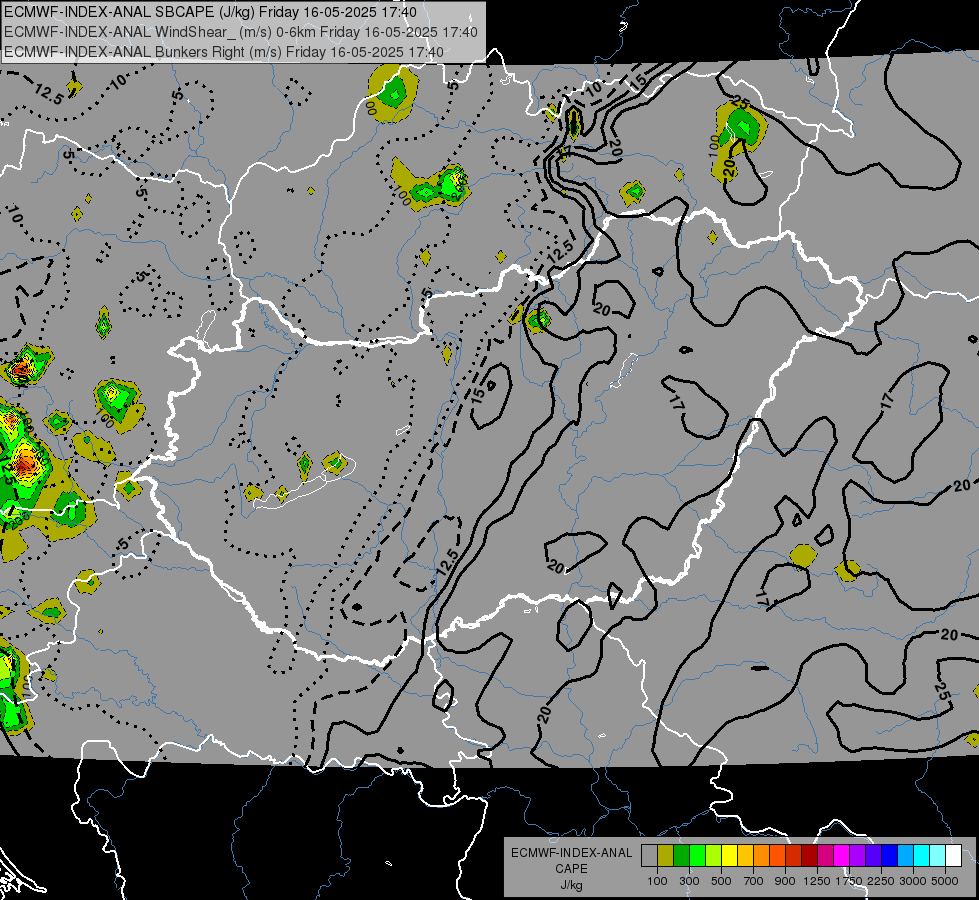This screenshot has height=900, width=979.
Task: Select the gray legend swatch below 100
Action: click(649, 855)
